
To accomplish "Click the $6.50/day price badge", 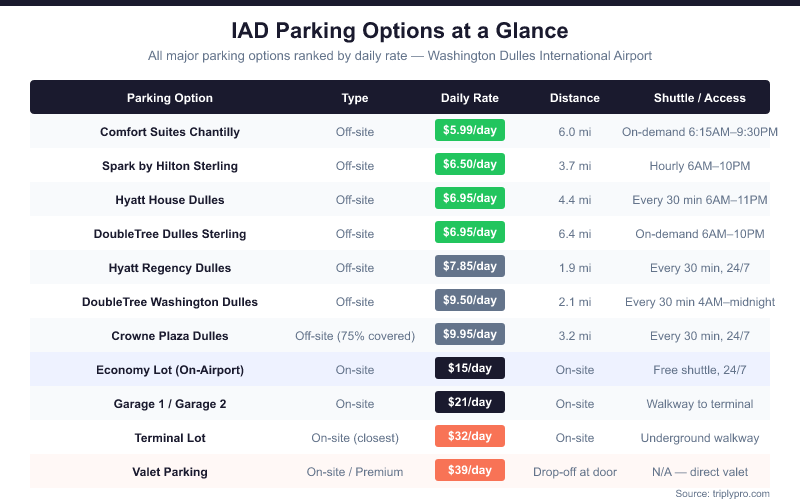I will [470, 165].
